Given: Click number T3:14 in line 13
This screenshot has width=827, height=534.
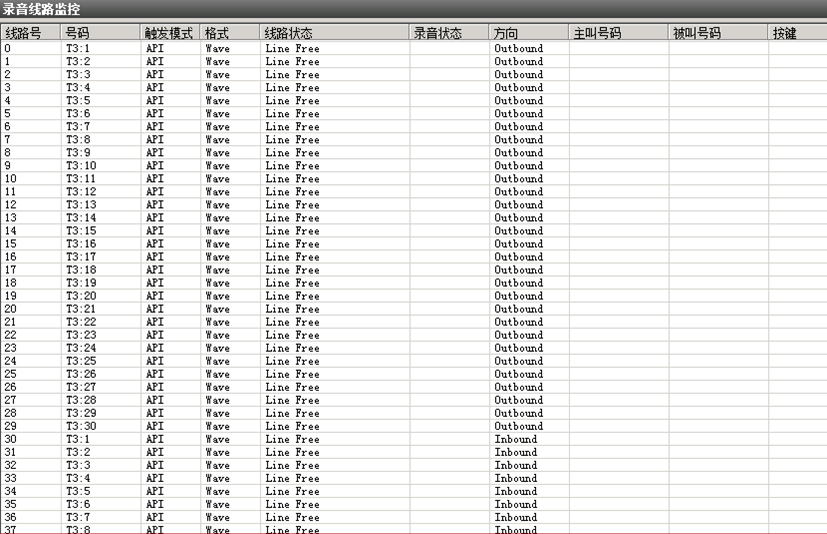Looking at the screenshot, I should pyautogui.click(x=81, y=217).
